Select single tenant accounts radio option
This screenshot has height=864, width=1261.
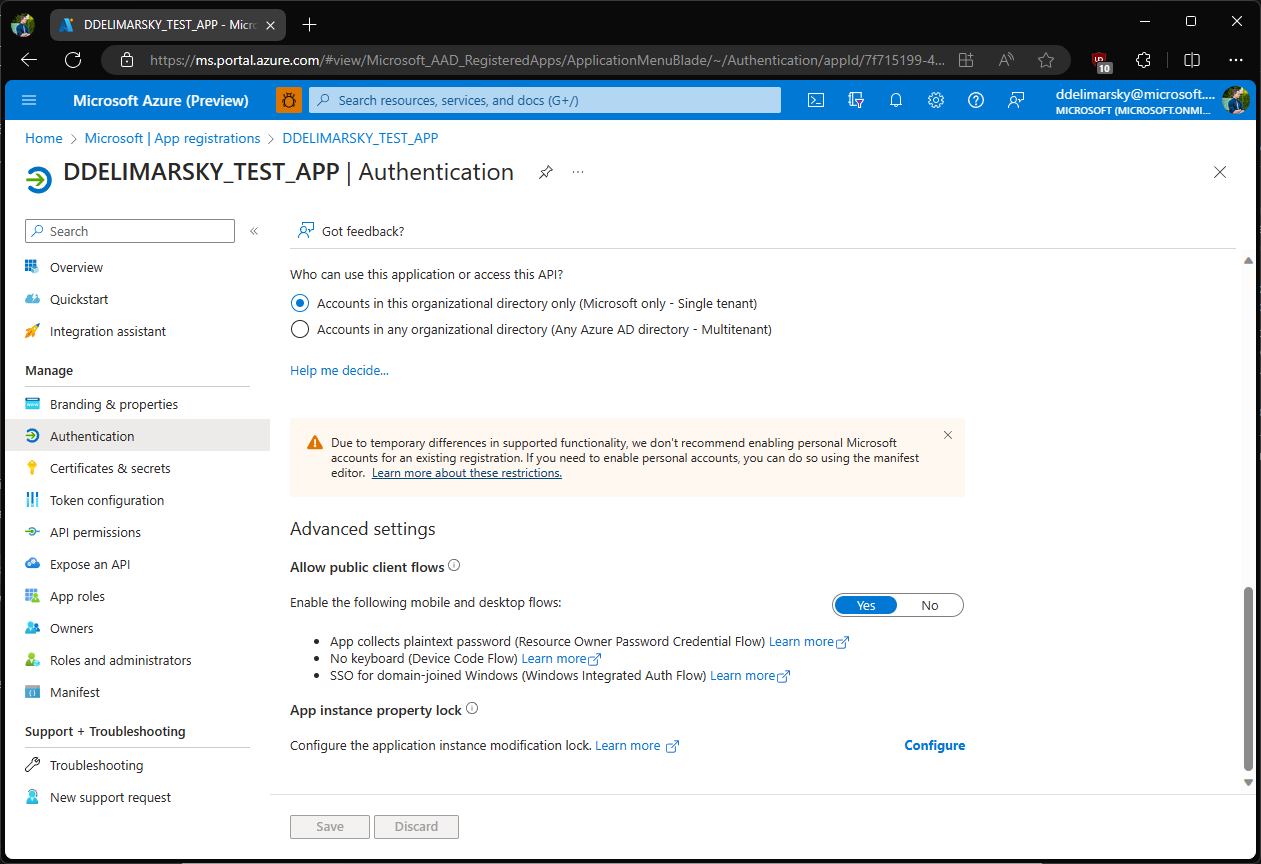[300, 303]
